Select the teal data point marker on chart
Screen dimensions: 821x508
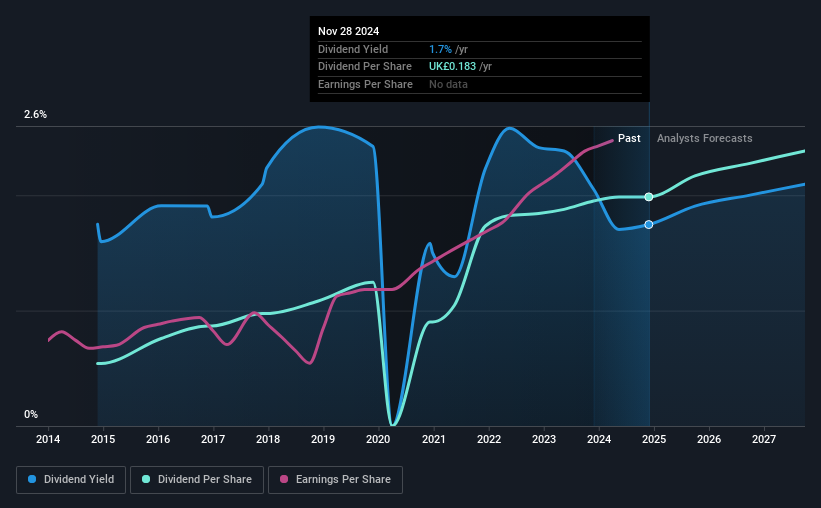coord(649,197)
